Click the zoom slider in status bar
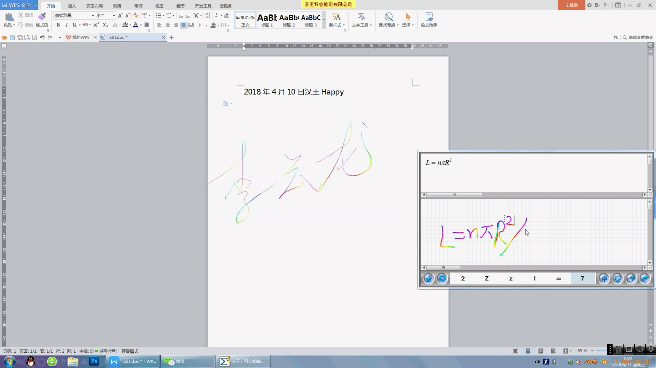The image size is (656, 368). (602, 351)
